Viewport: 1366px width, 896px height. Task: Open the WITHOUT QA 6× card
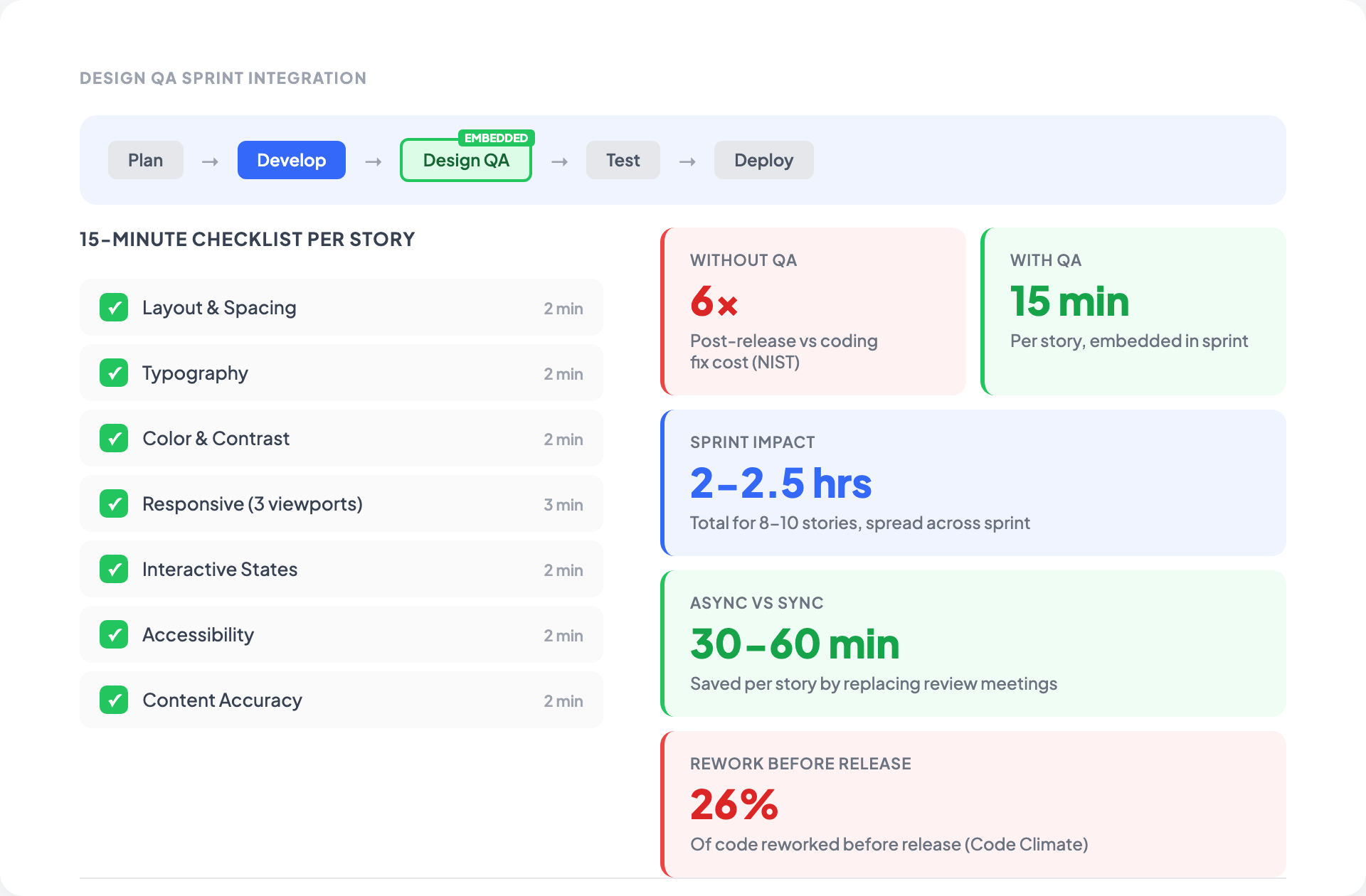813,311
